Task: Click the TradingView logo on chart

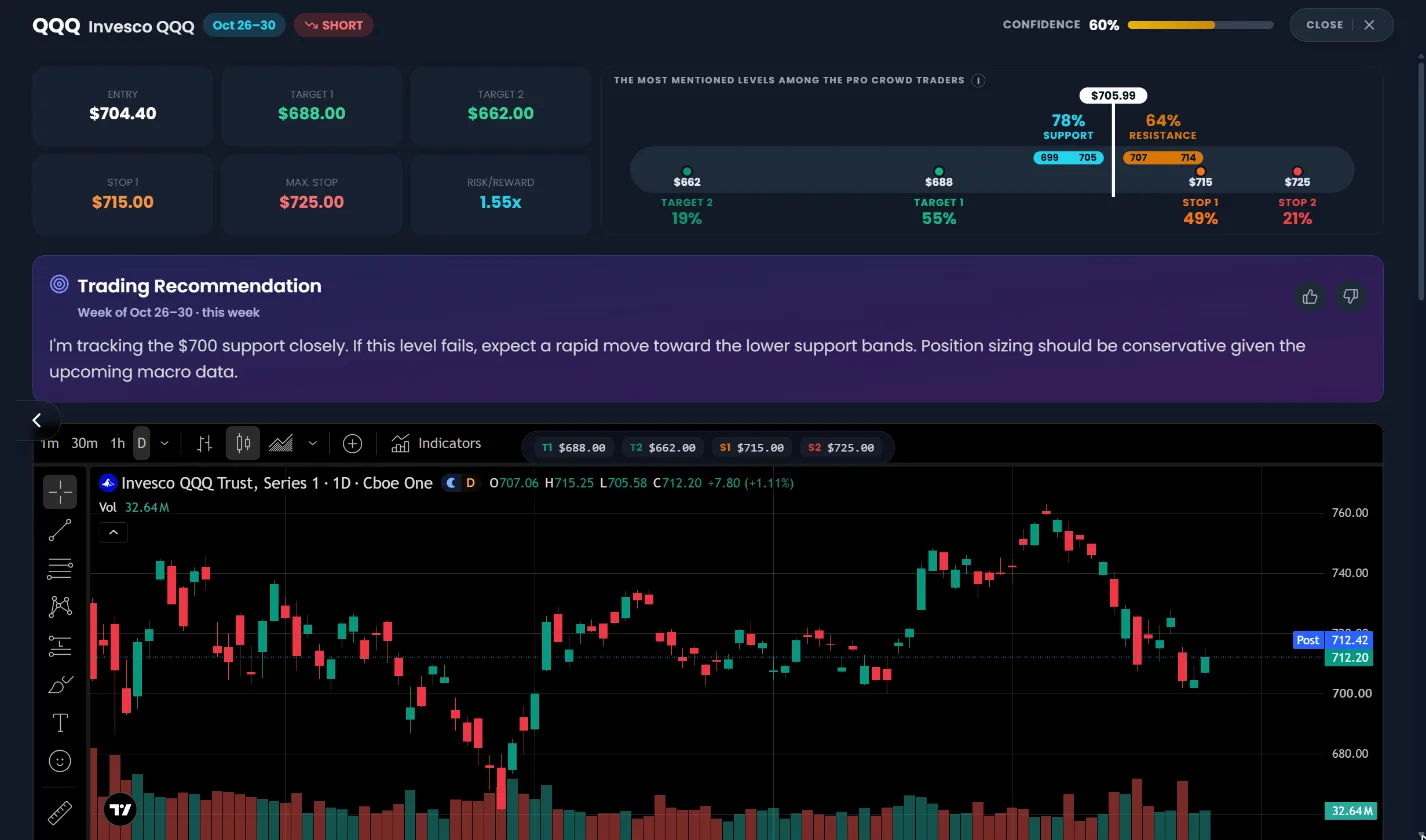Action: (120, 809)
